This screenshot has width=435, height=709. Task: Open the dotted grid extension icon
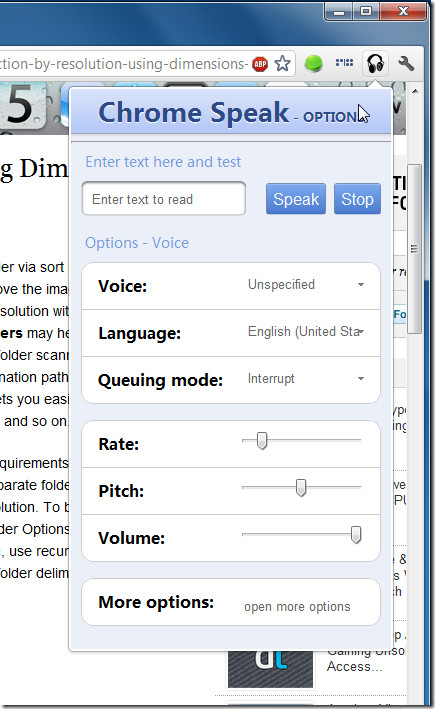pos(345,63)
